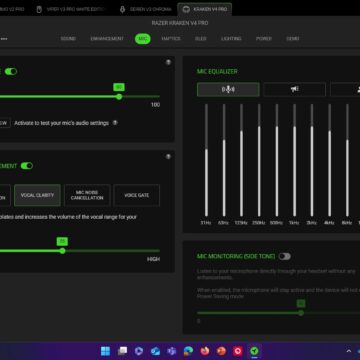This screenshot has width=360, height=360.
Task: Click the 'RAZER KRAKEN V4 PRO' device title
Action: click(180, 23)
